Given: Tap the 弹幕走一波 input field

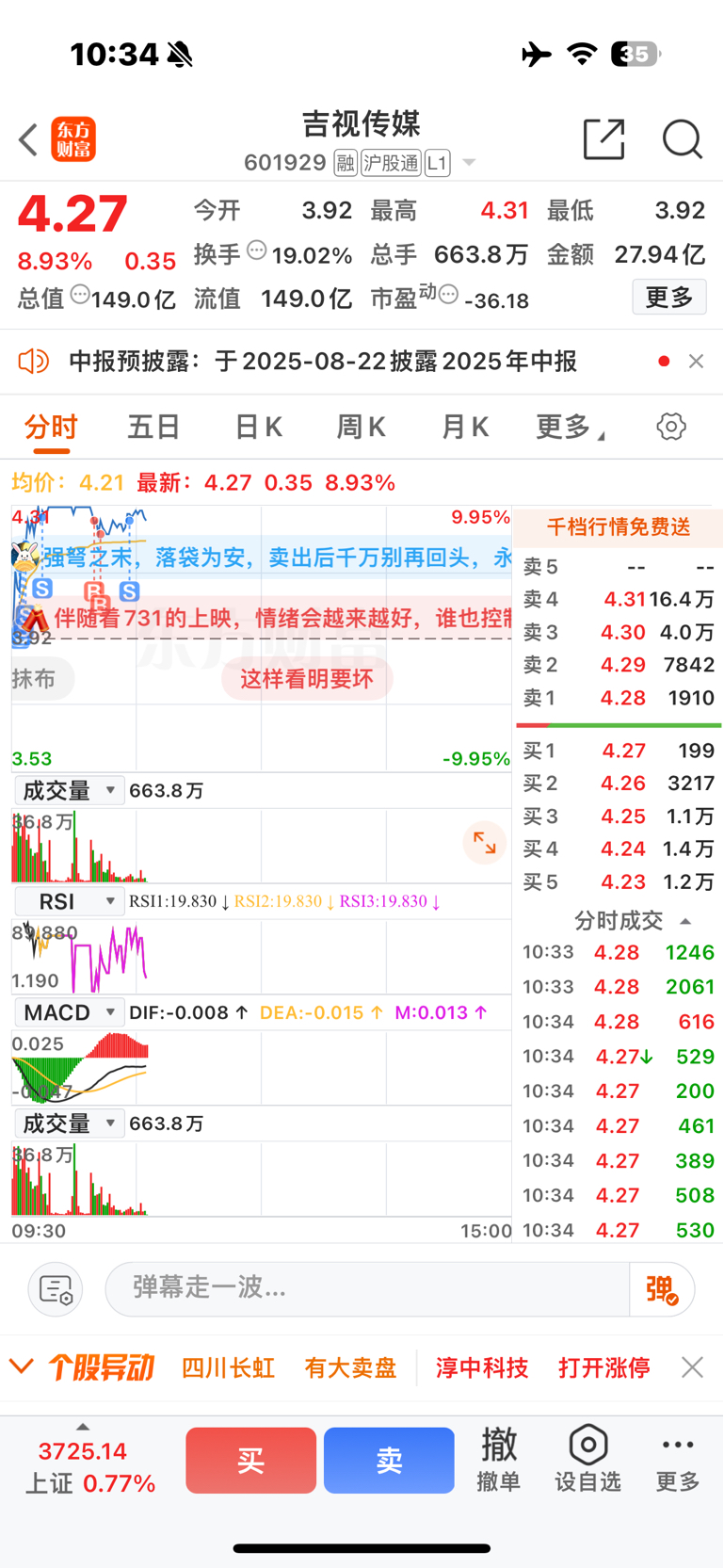Looking at the screenshot, I should coord(367,1289).
